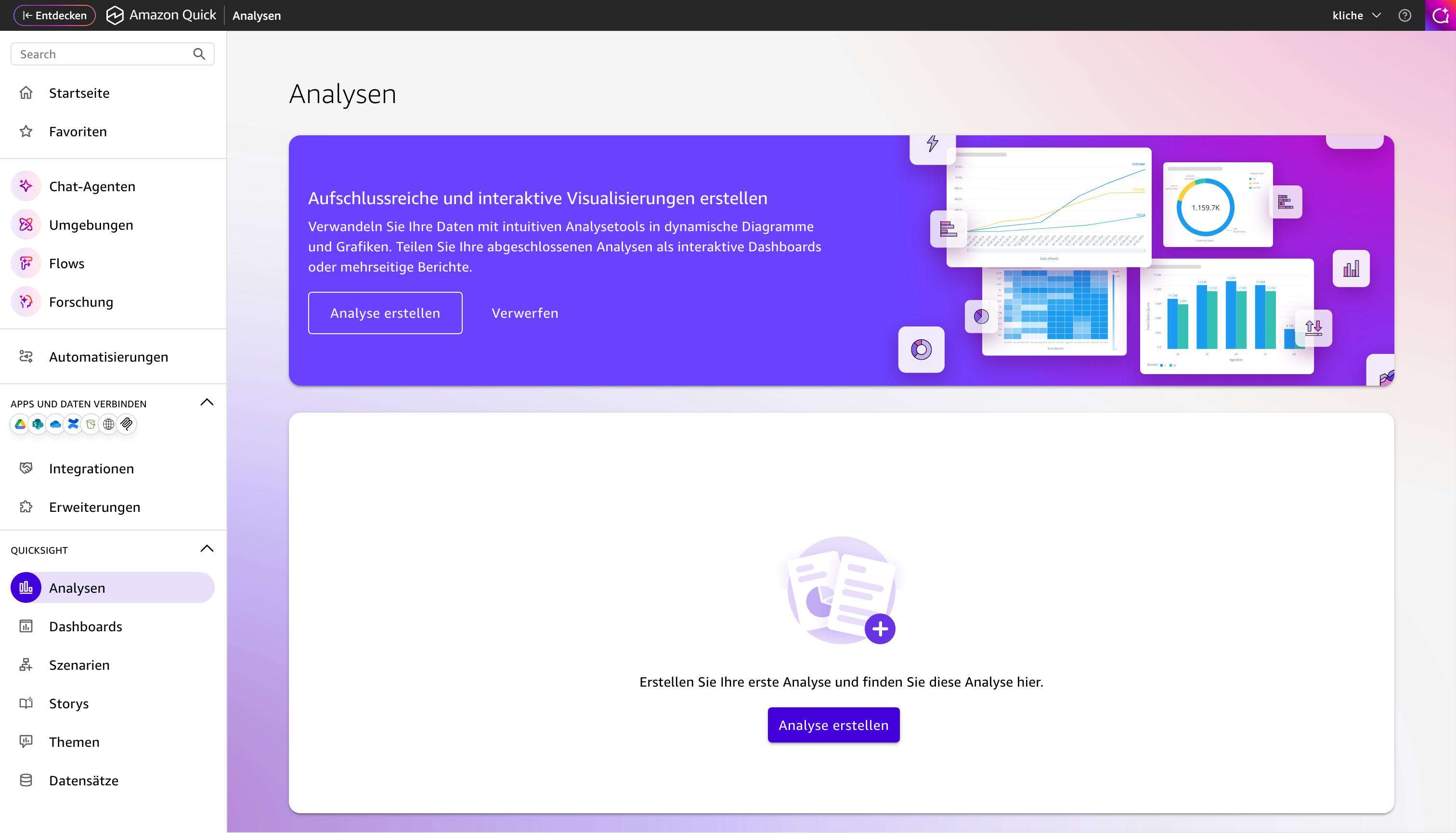1456x833 pixels.
Task: Click the help question mark icon
Action: [x=1404, y=15]
